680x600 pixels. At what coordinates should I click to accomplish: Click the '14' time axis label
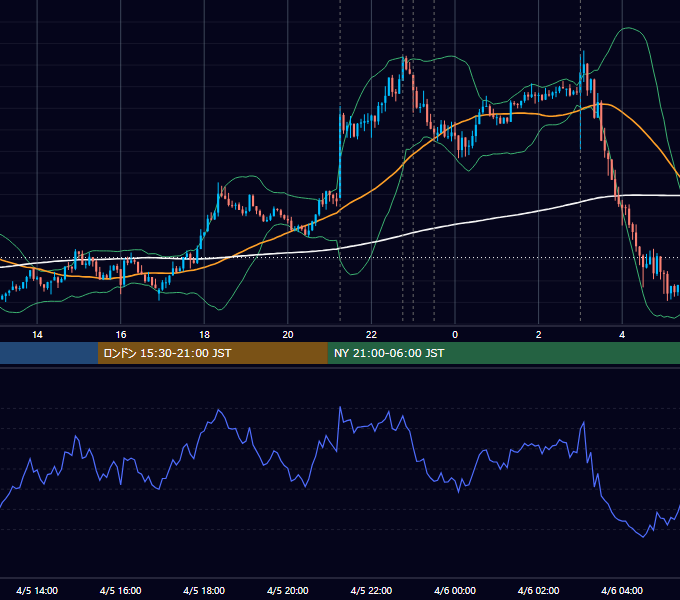point(37,335)
